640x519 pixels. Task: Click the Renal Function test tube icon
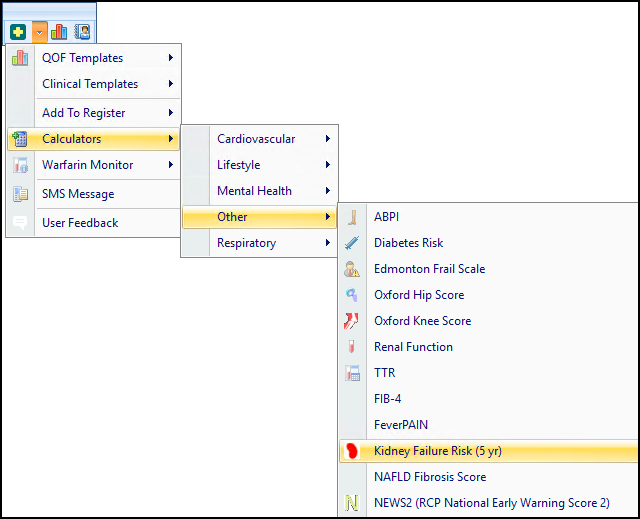[x=351, y=347]
